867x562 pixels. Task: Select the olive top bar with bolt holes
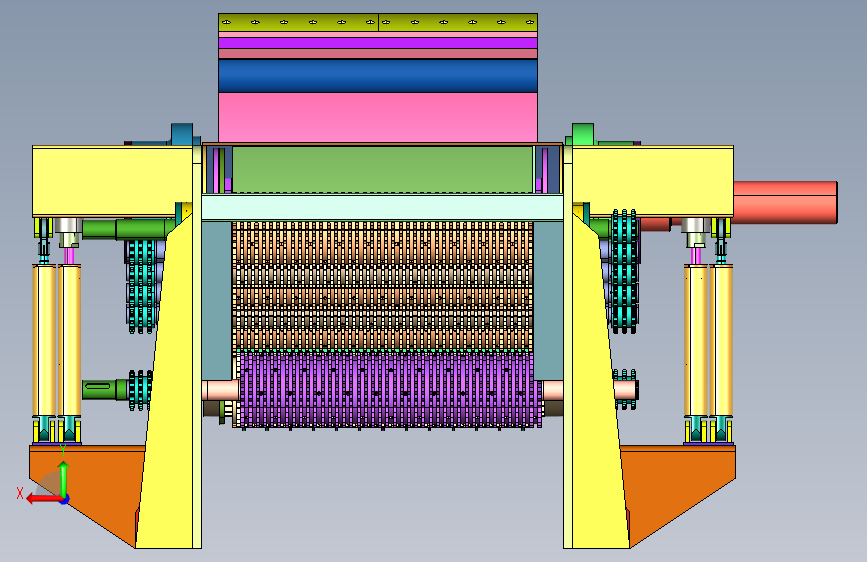click(x=378, y=23)
